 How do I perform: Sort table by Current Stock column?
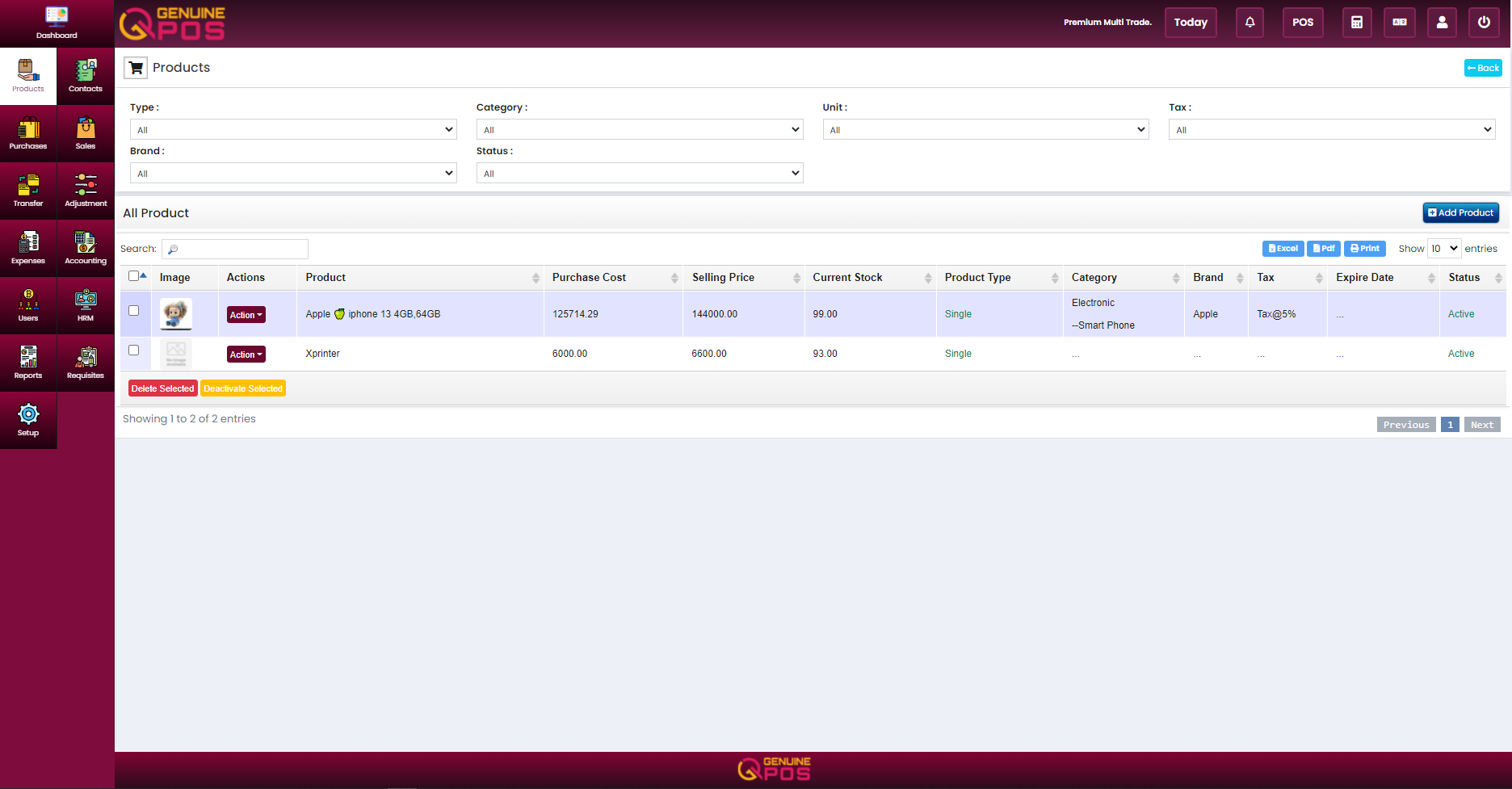click(x=870, y=278)
